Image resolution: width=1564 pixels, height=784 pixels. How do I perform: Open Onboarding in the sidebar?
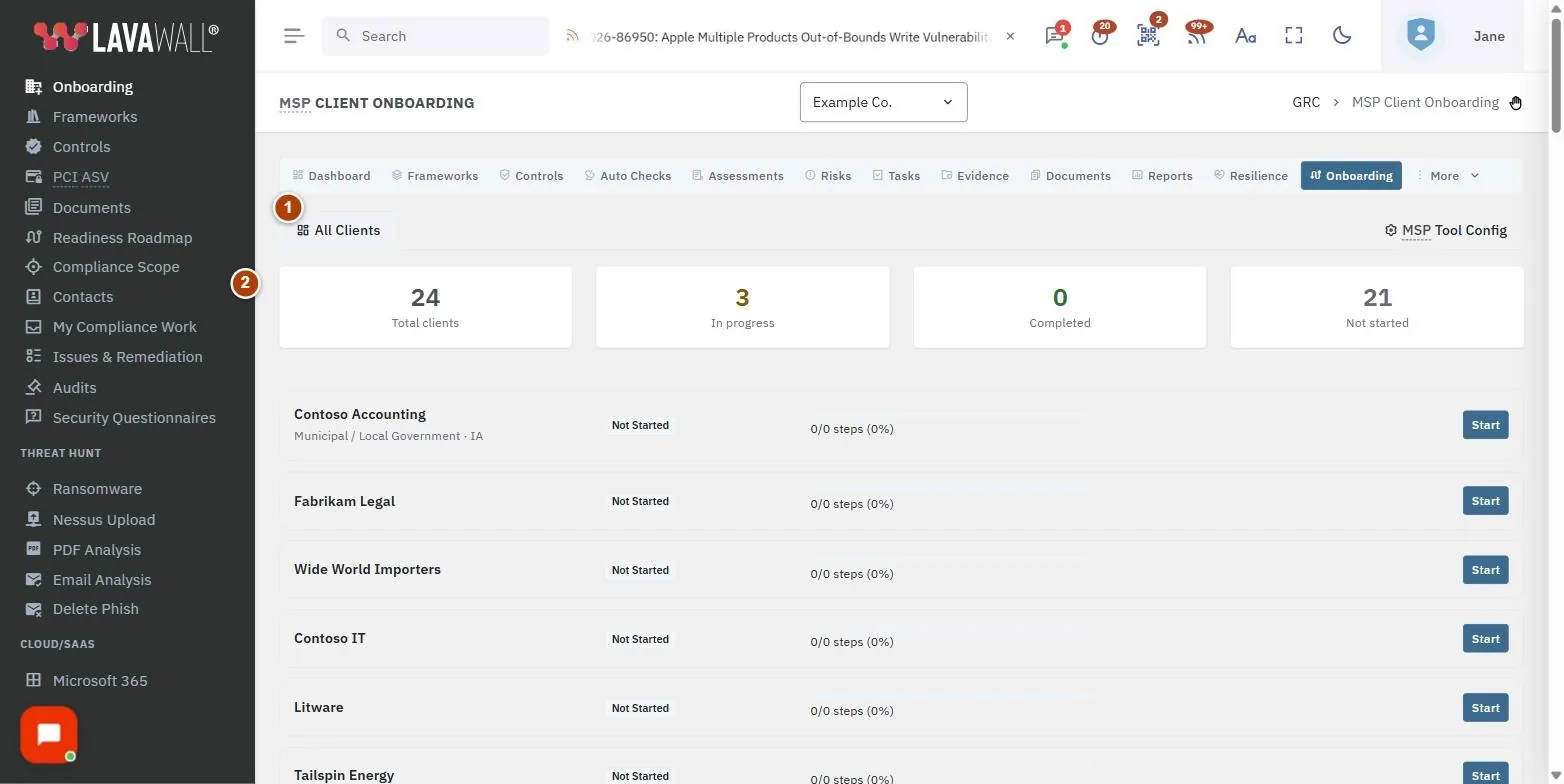(x=93, y=87)
